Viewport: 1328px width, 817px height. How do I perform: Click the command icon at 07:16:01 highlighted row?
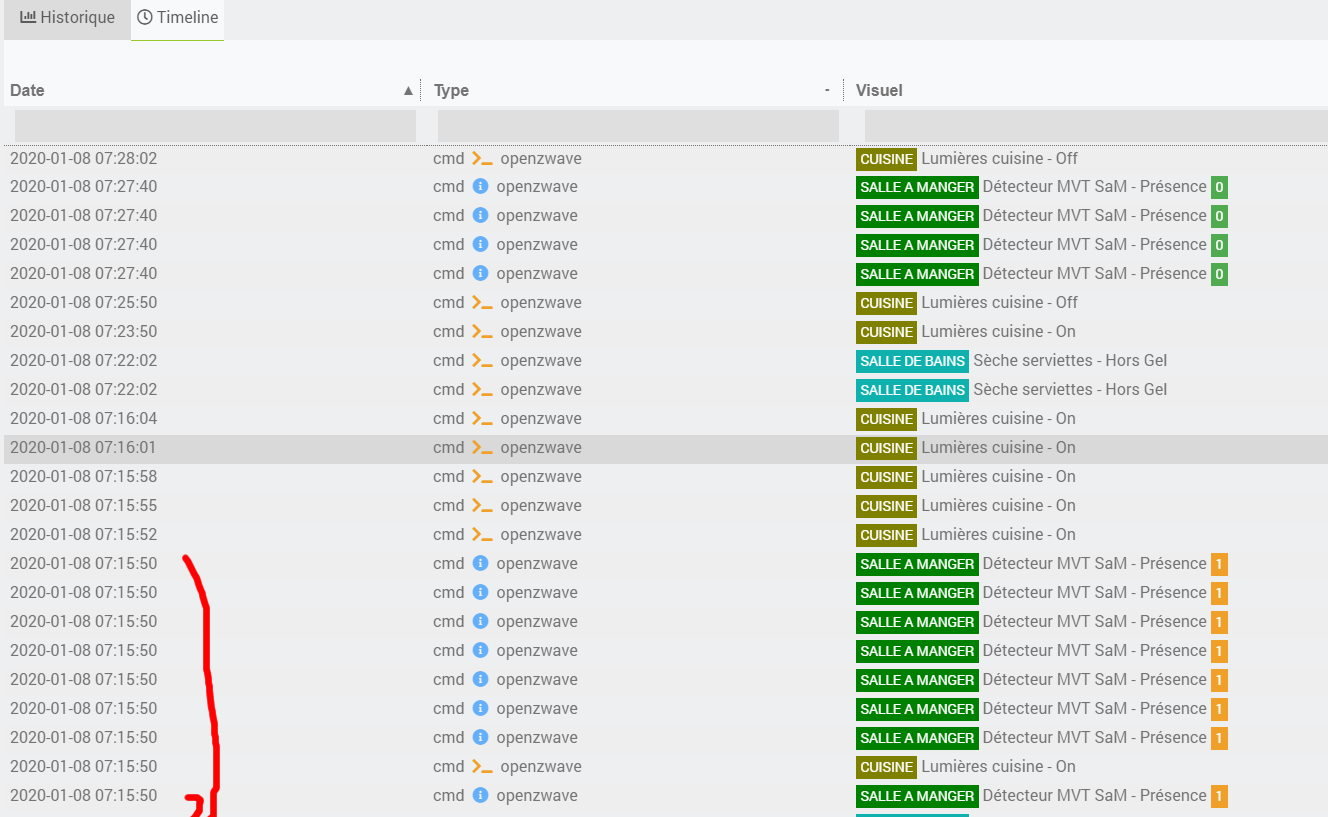coord(482,447)
